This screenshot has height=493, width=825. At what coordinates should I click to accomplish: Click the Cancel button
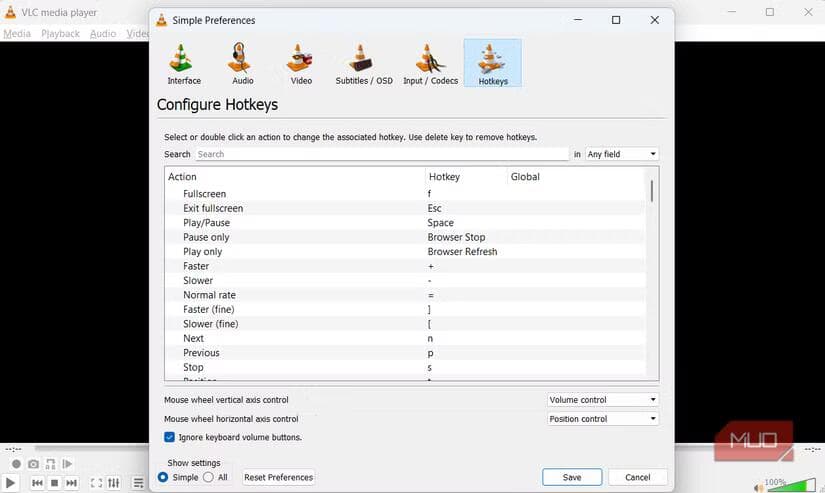638,477
